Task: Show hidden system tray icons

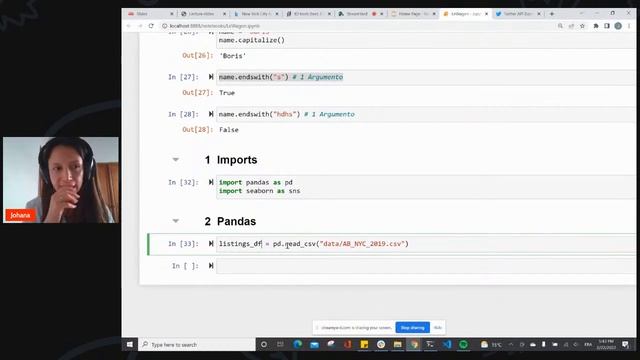Action: click(511, 344)
